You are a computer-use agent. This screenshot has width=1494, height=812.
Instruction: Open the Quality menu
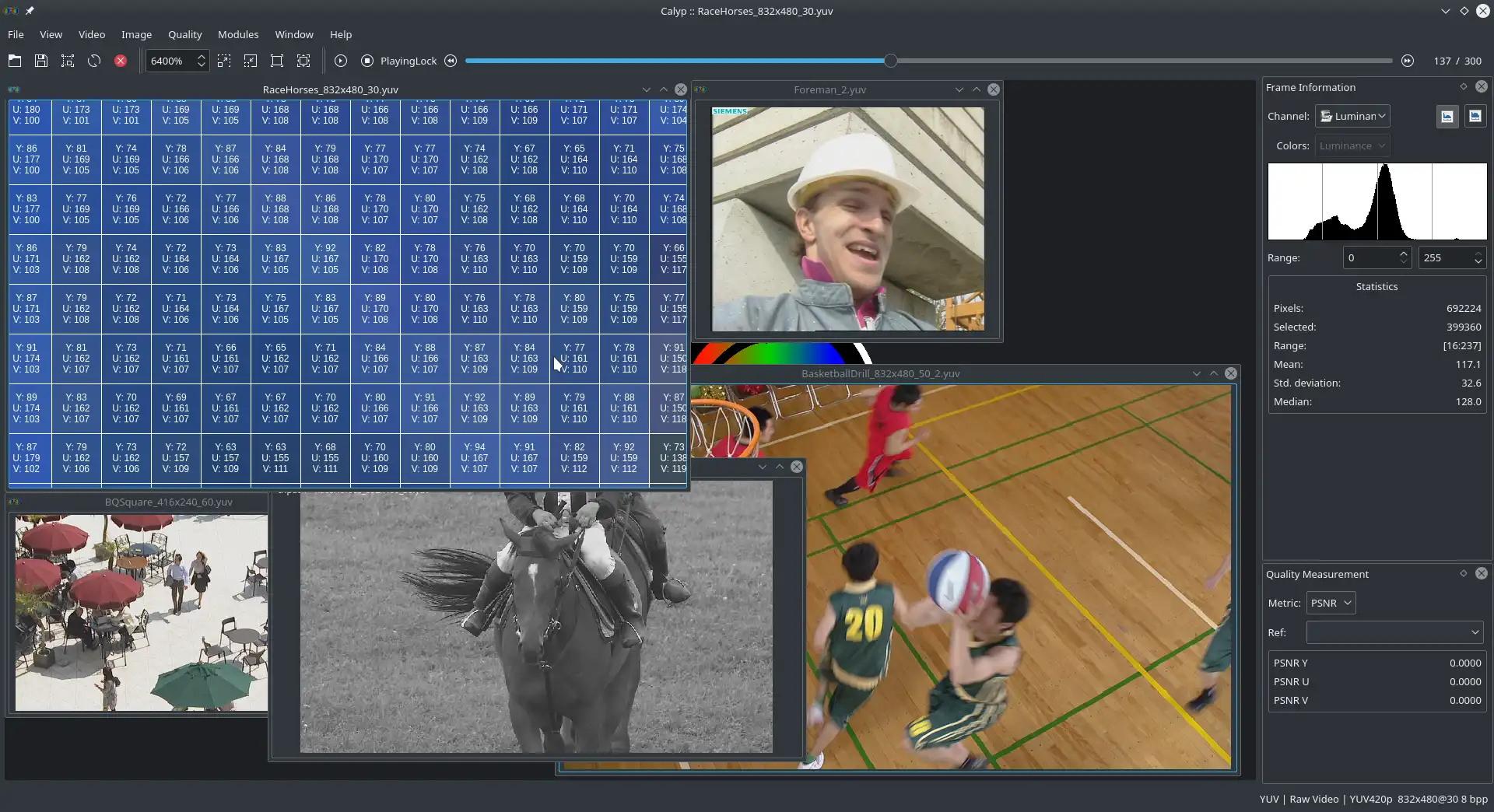184,34
